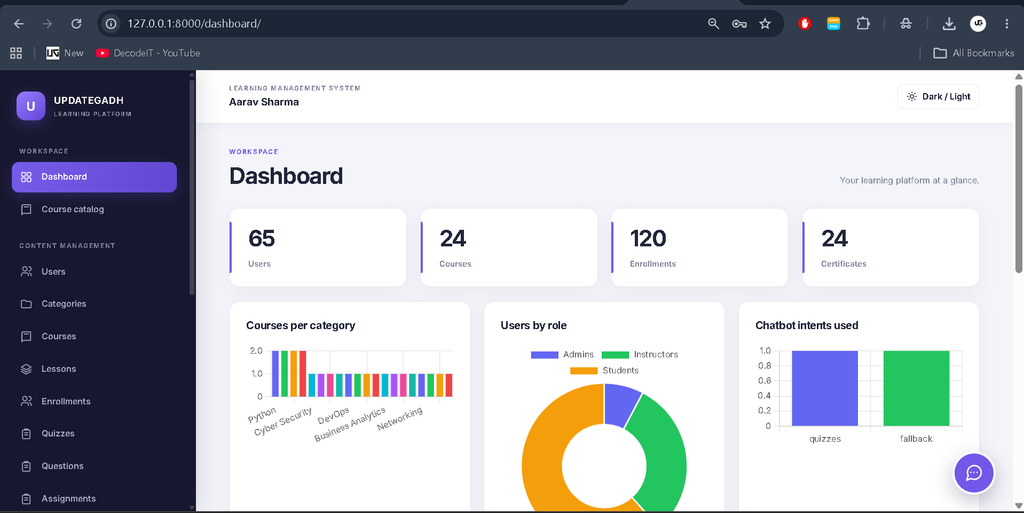The width and height of the screenshot is (1024, 513).
Task: Click 'Your learning platform at a glance.' text
Action: tap(909, 180)
